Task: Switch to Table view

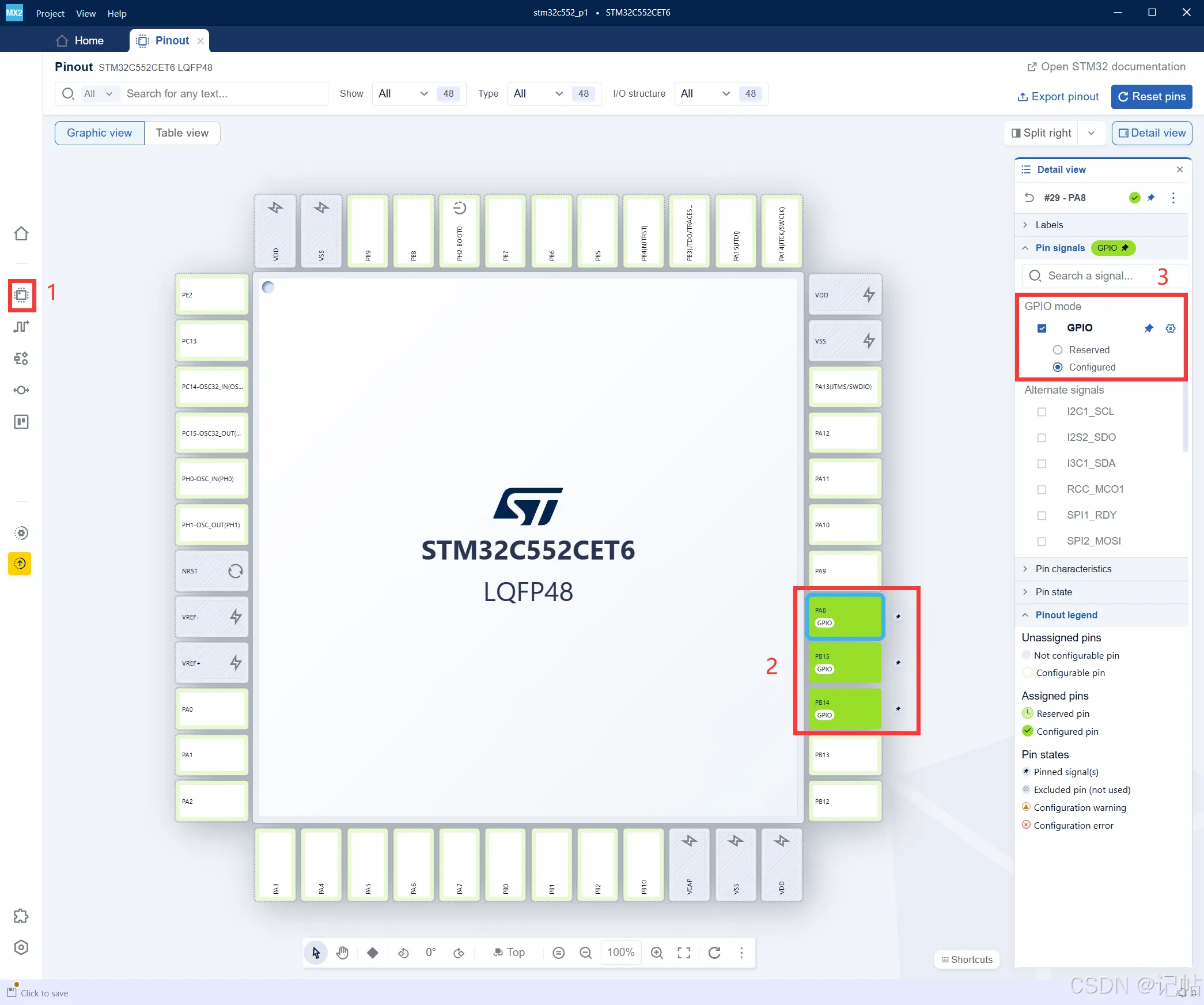Action: [182, 133]
